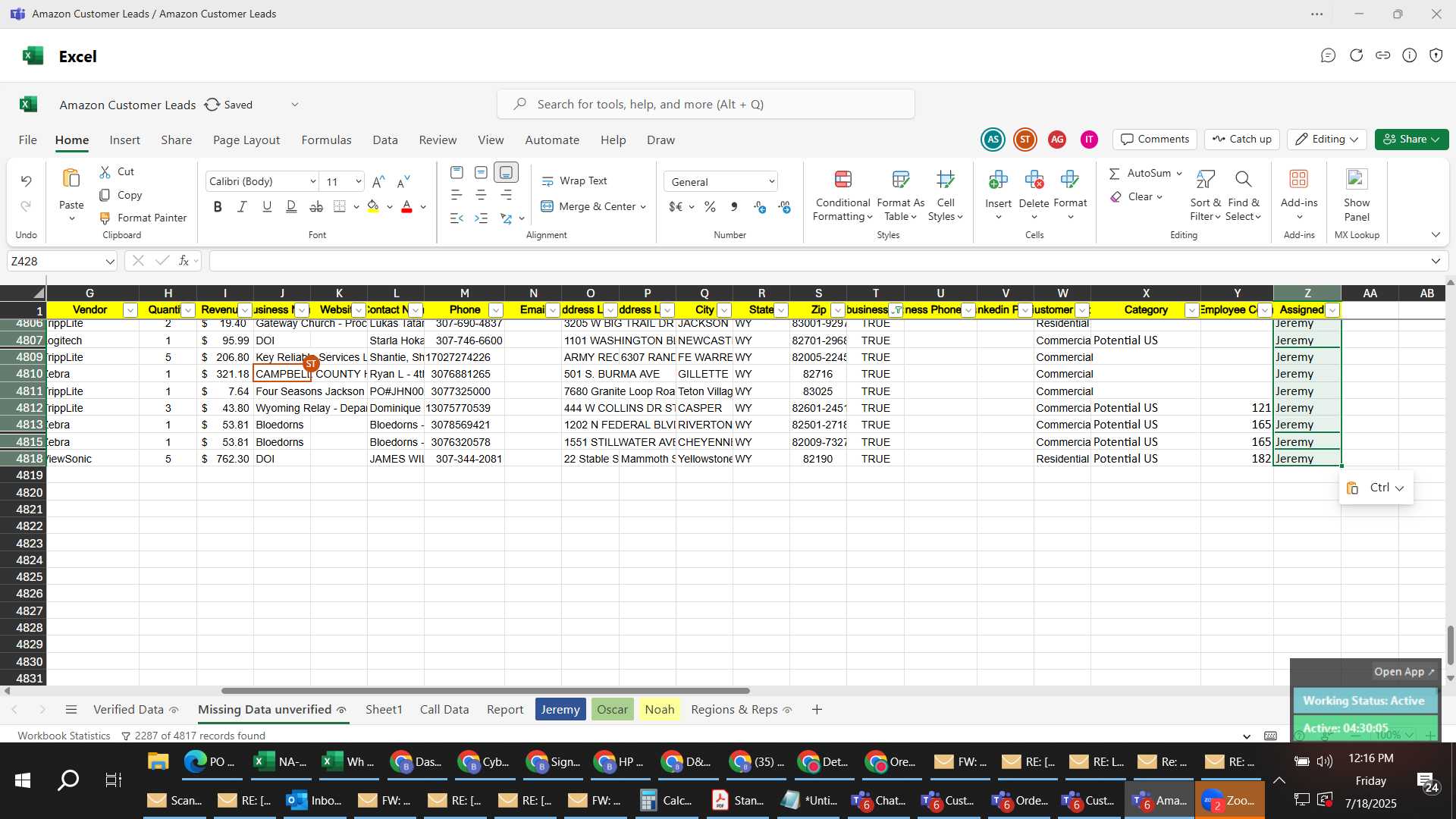Open the Name Box dropdown
The width and height of the screenshot is (1456, 819).
coord(110,262)
